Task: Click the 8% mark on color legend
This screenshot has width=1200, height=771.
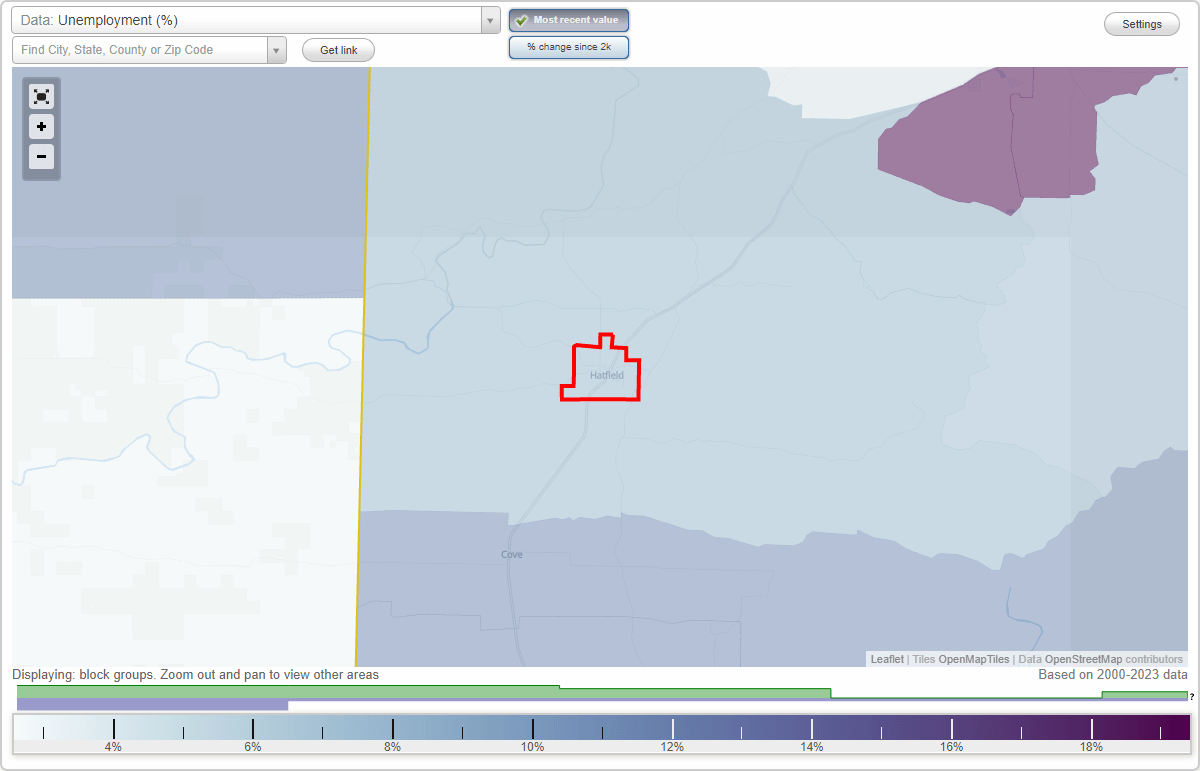Action: [x=393, y=746]
